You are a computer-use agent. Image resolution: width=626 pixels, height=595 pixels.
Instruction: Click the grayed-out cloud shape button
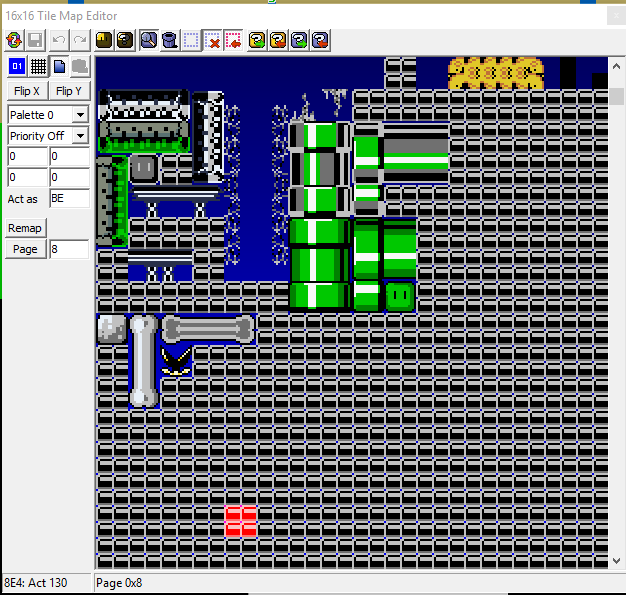pyautogui.click(x=80, y=66)
